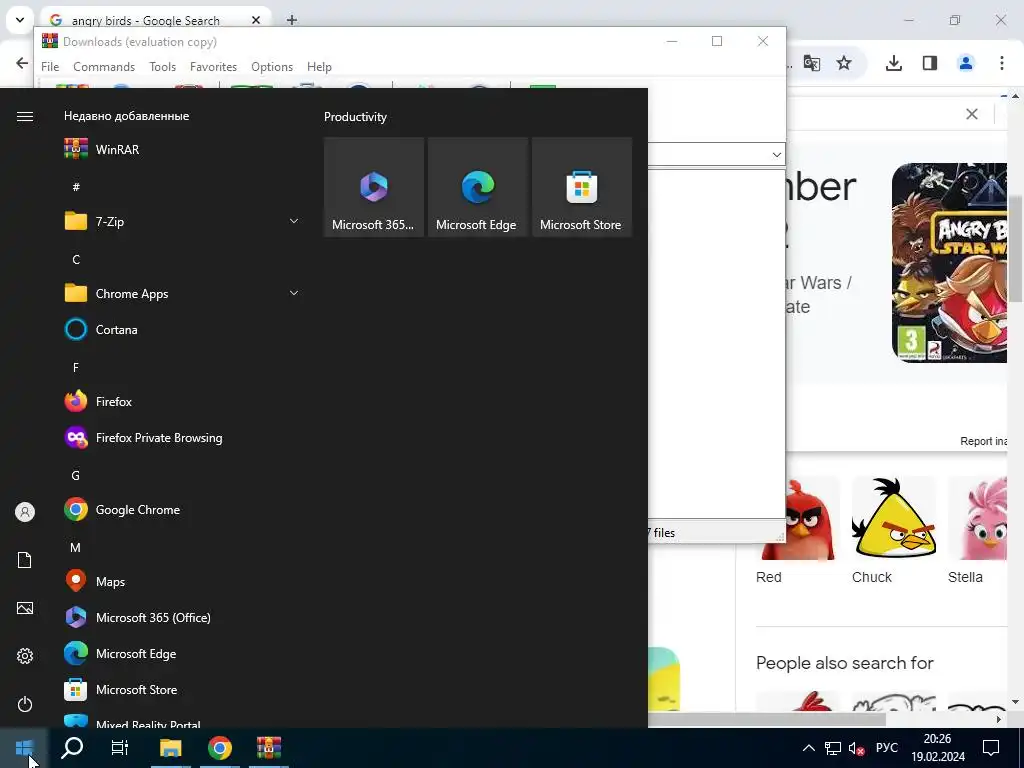The width and height of the screenshot is (1024, 768).
Task: Open the WinRAR address bar dropdown arrow
Action: click(x=776, y=155)
